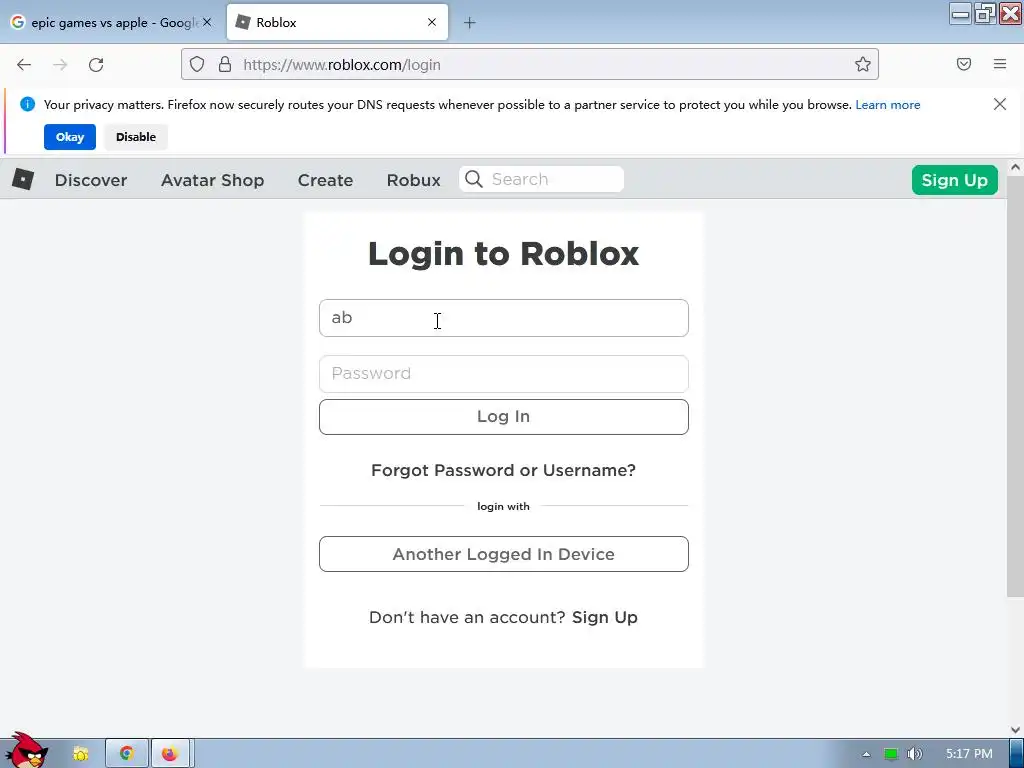Click the Log In button

point(504,417)
